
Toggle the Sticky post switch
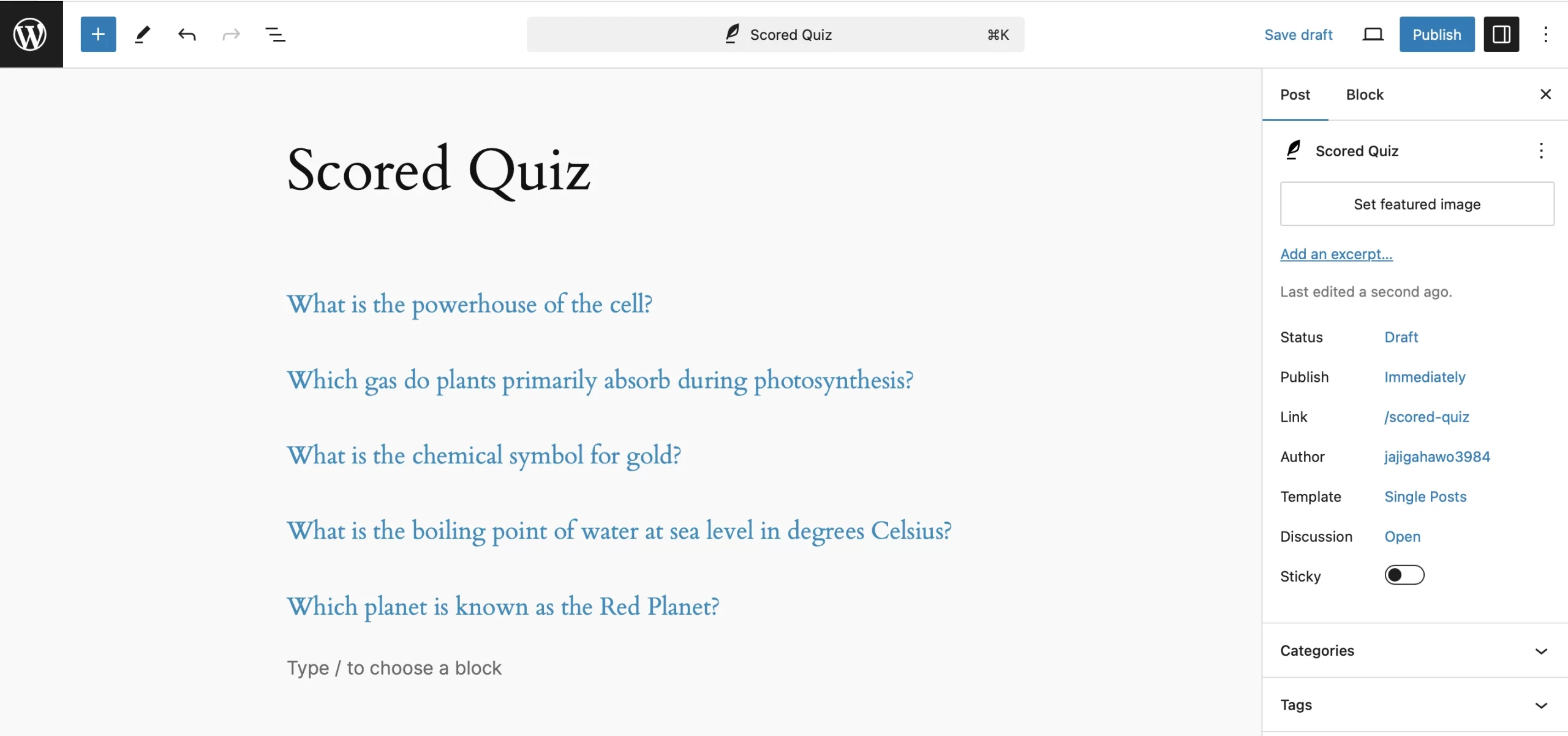coord(1405,575)
